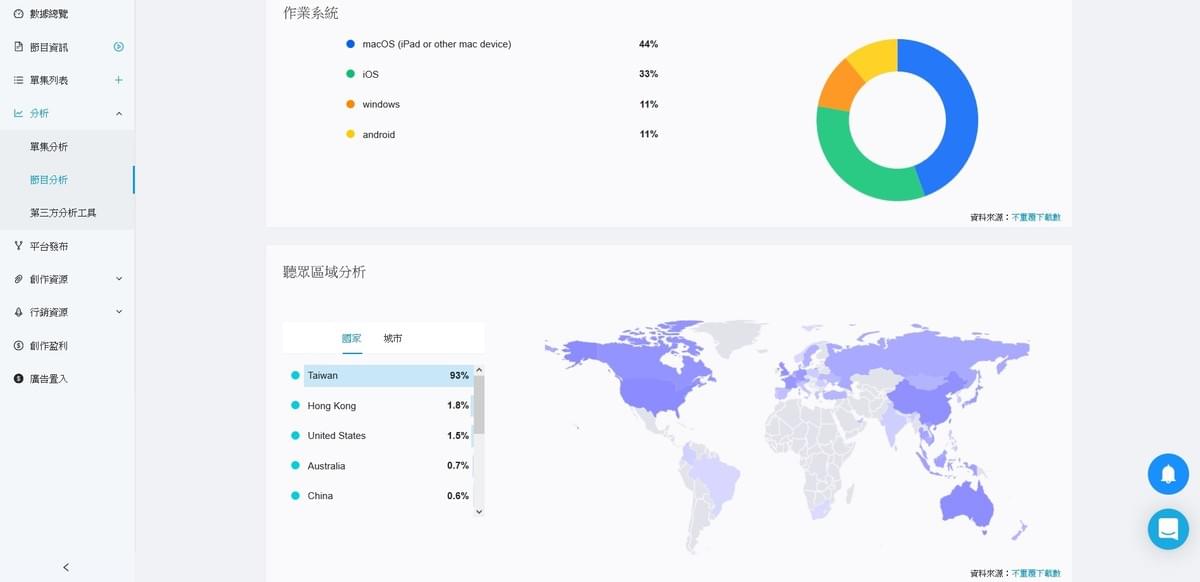Click the 創作資源 paperclip icon
The image size is (1200, 582).
click(18, 279)
